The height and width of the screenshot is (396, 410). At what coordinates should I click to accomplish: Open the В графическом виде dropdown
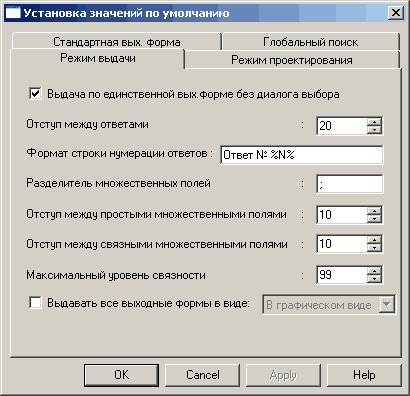point(387,305)
